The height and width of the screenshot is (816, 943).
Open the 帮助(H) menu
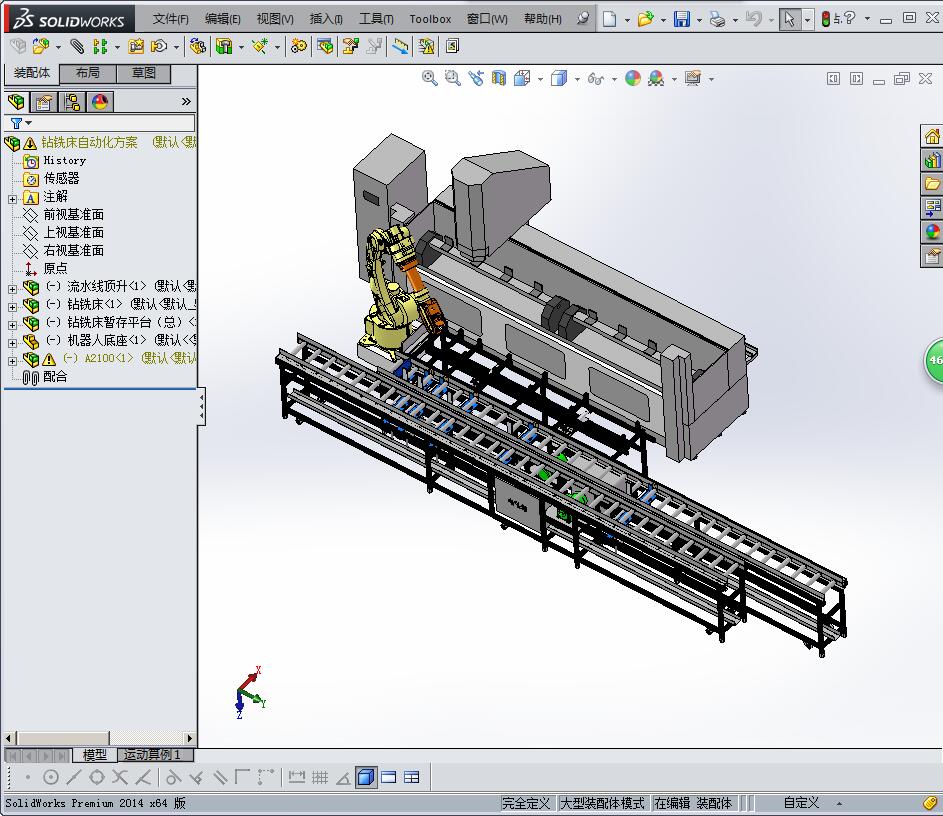[x=542, y=19]
